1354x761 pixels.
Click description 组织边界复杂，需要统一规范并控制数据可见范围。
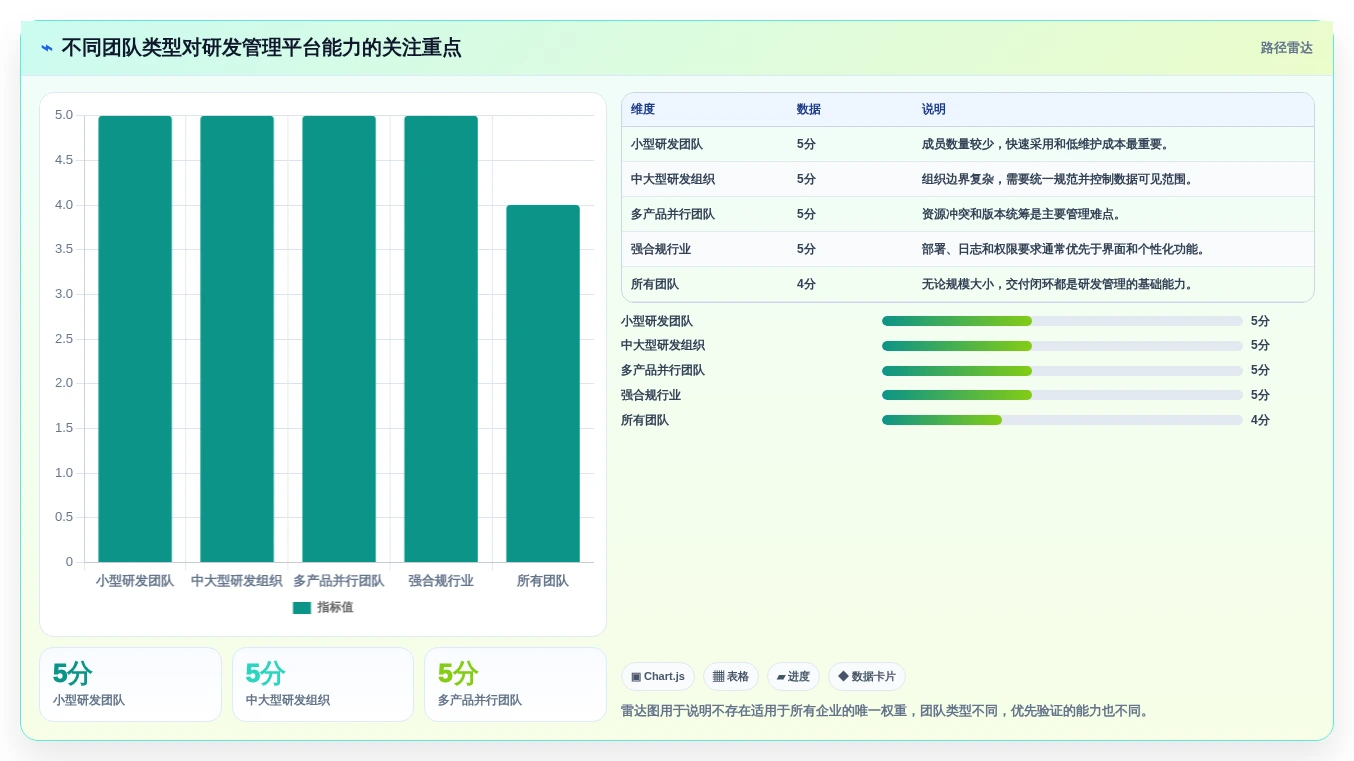click(x=1058, y=179)
